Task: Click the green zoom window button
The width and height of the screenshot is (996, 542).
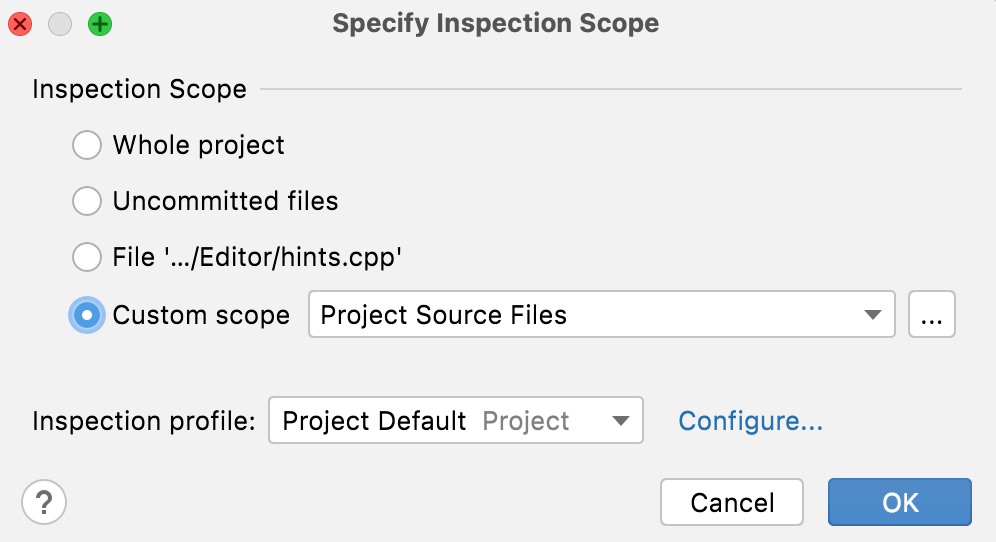Action: pyautogui.click(x=100, y=23)
